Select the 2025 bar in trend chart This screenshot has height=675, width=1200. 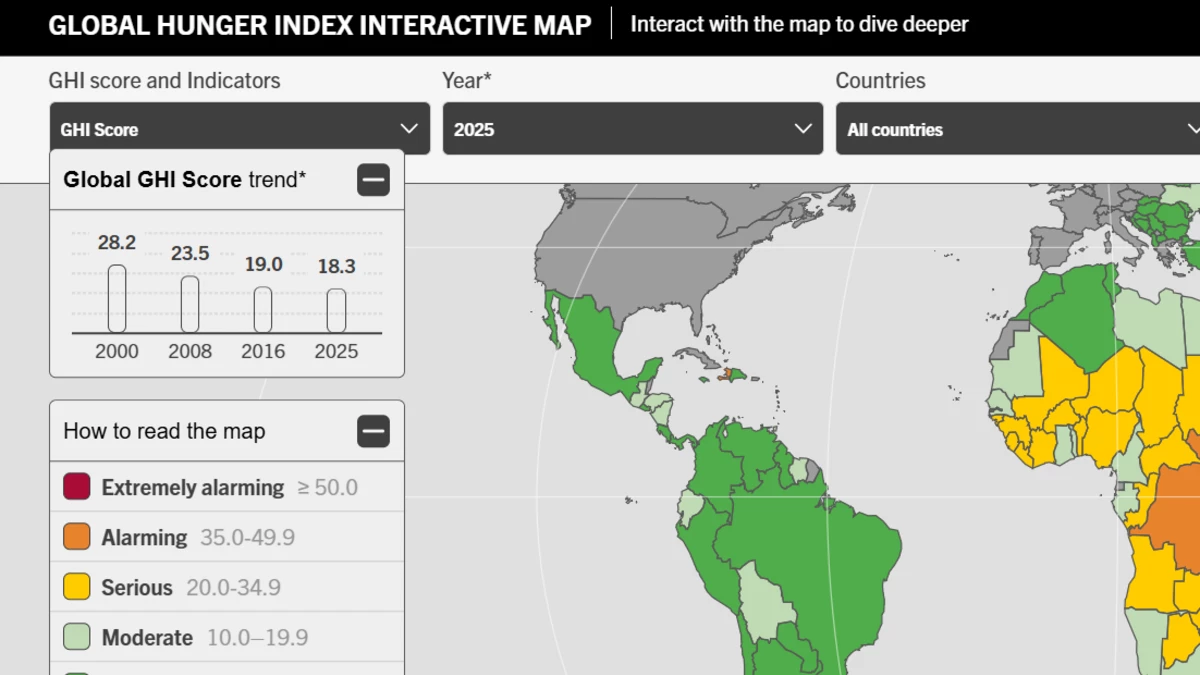point(336,310)
